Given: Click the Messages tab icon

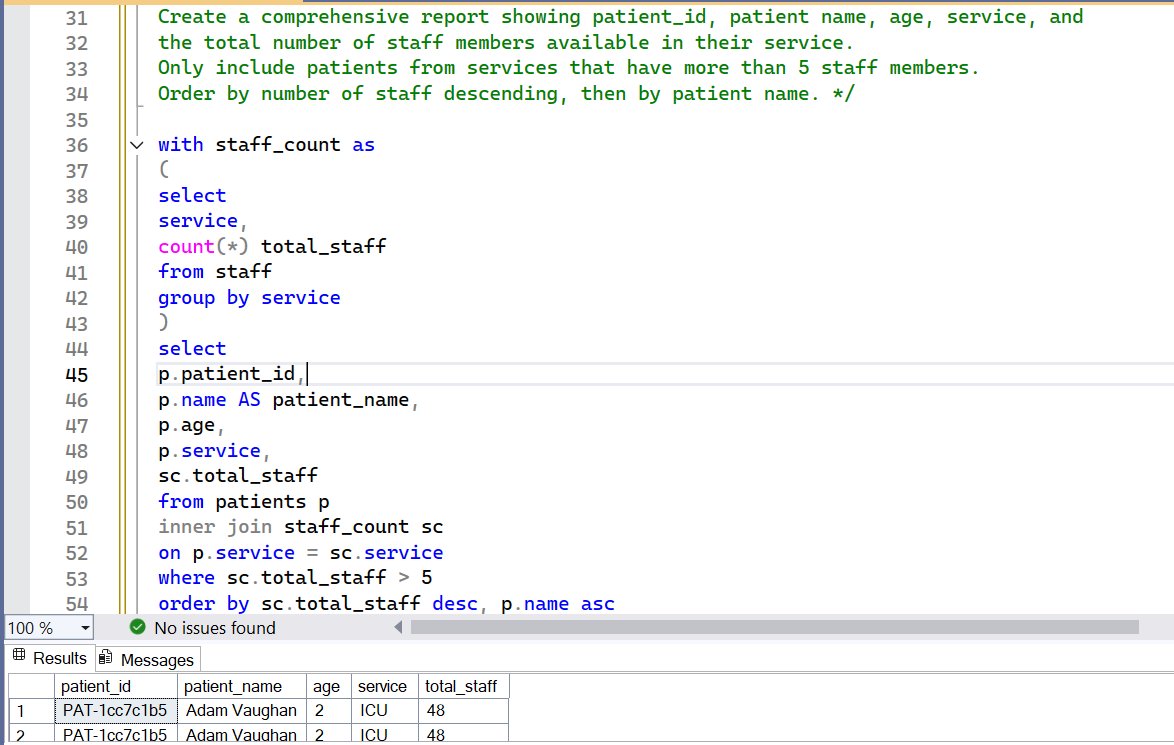Looking at the screenshot, I should [x=106, y=658].
